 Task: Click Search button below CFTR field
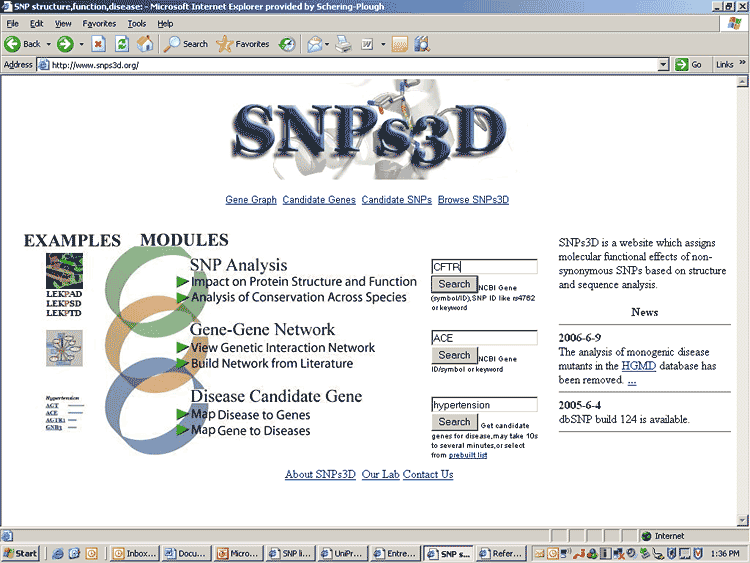(x=454, y=284)
